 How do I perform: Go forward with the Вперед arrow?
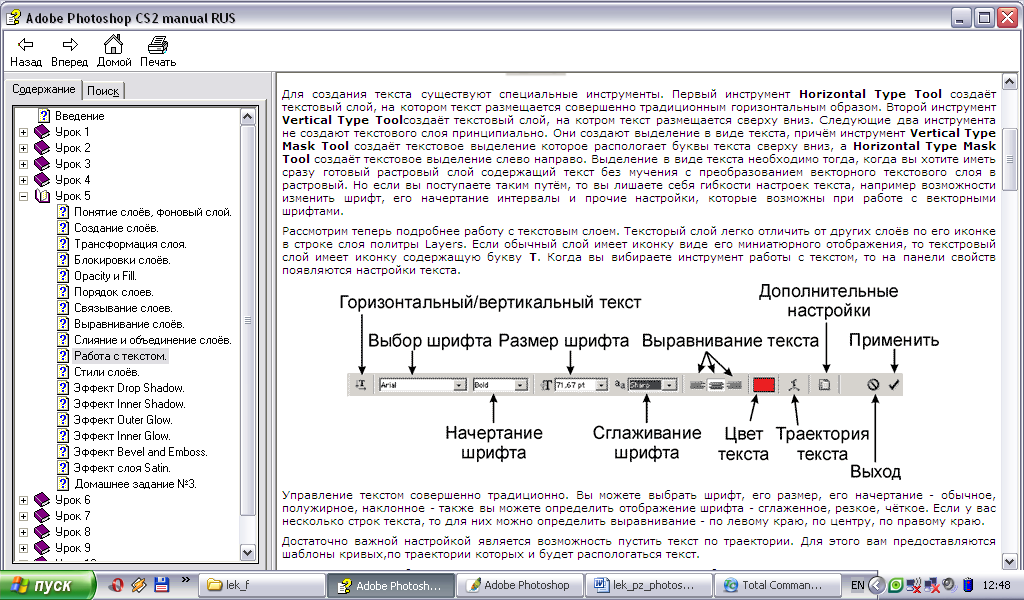tap(69, 52)
